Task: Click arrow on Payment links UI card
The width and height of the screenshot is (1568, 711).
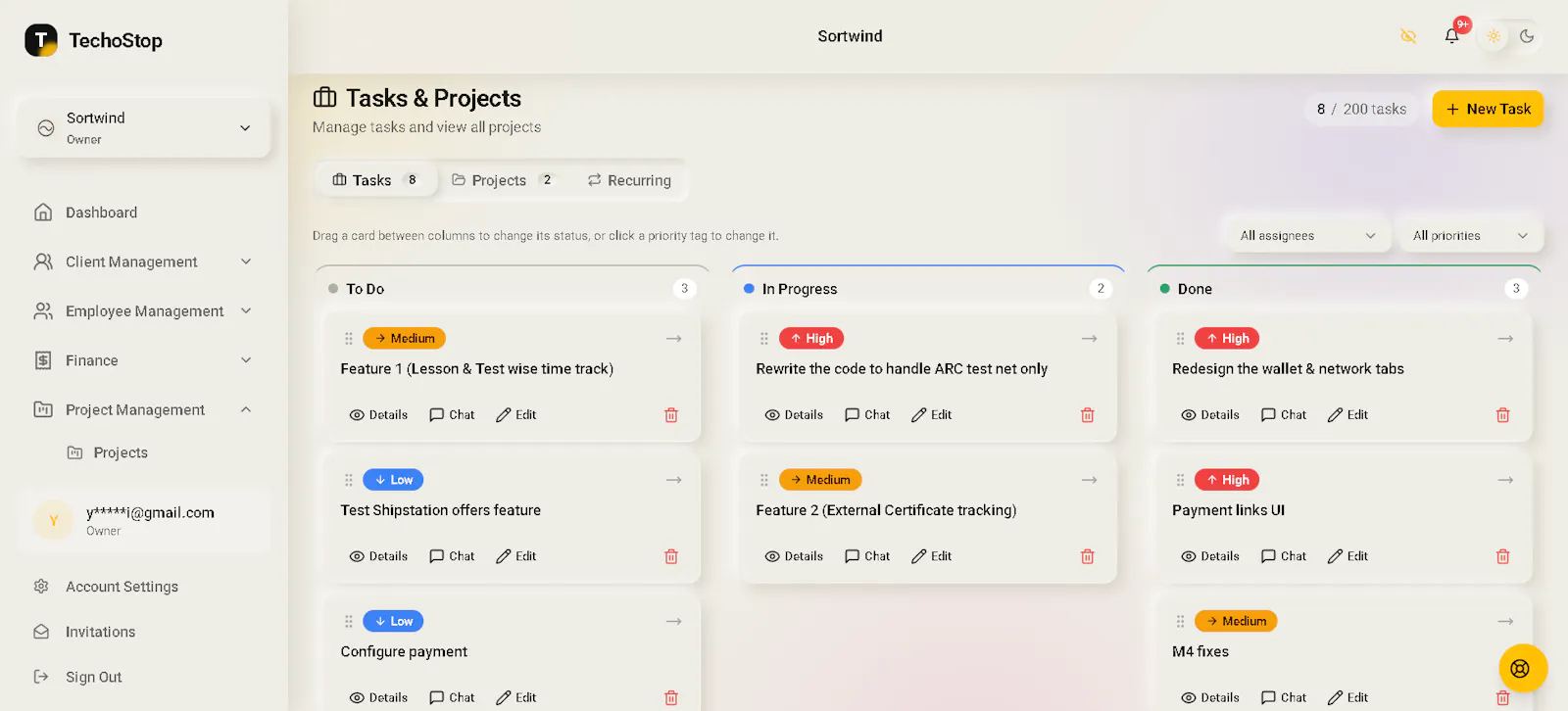Action: pyautogui.click(x=1505, y=480)
